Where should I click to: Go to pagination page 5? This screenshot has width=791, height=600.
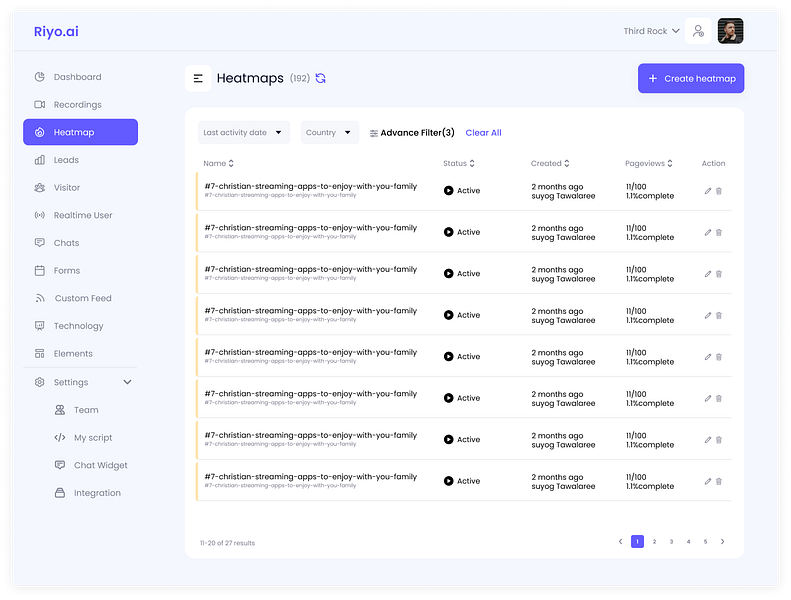(705, 541)
